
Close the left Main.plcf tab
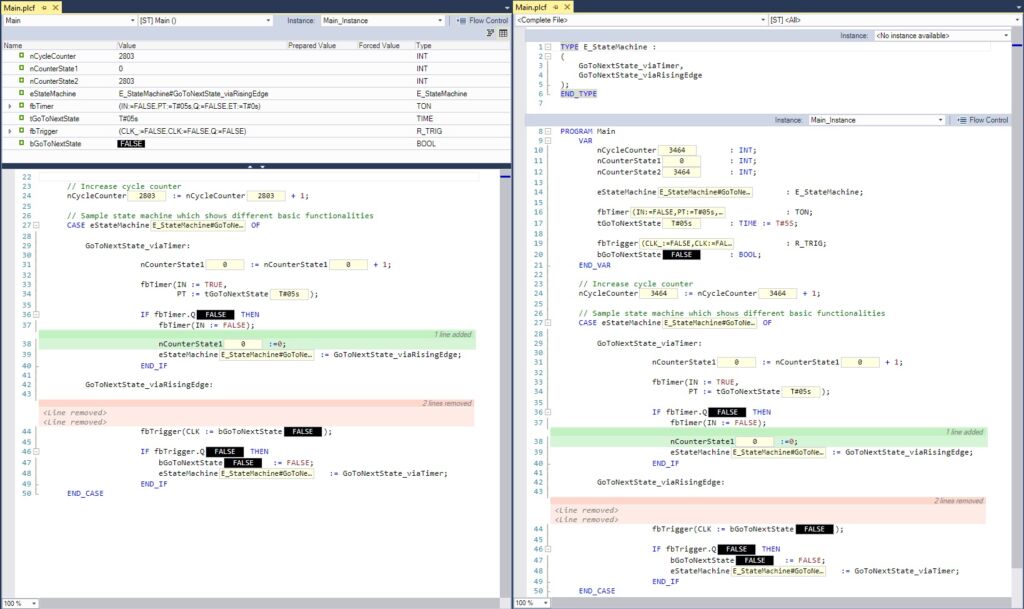(x=56, y=7)
